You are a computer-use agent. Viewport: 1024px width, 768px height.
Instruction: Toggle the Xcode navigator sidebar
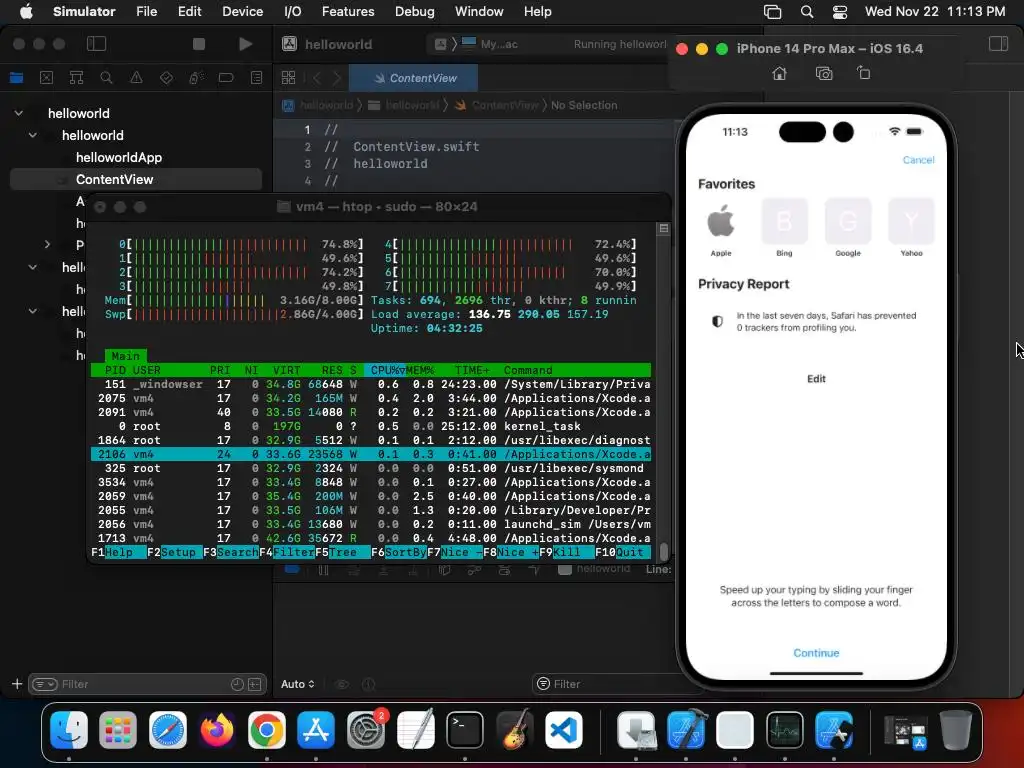97,44
